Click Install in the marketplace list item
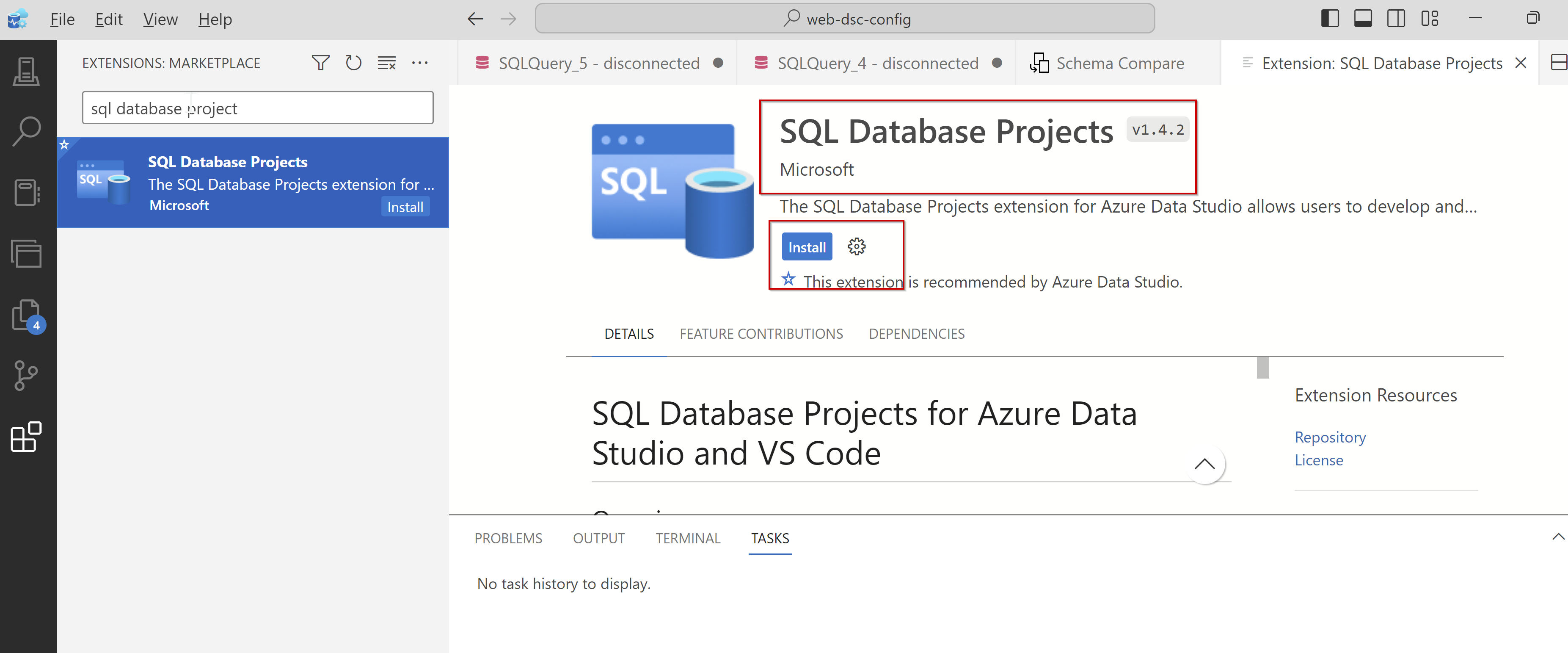Screen dimensions: 1568x653 click(x=405, y=207)
